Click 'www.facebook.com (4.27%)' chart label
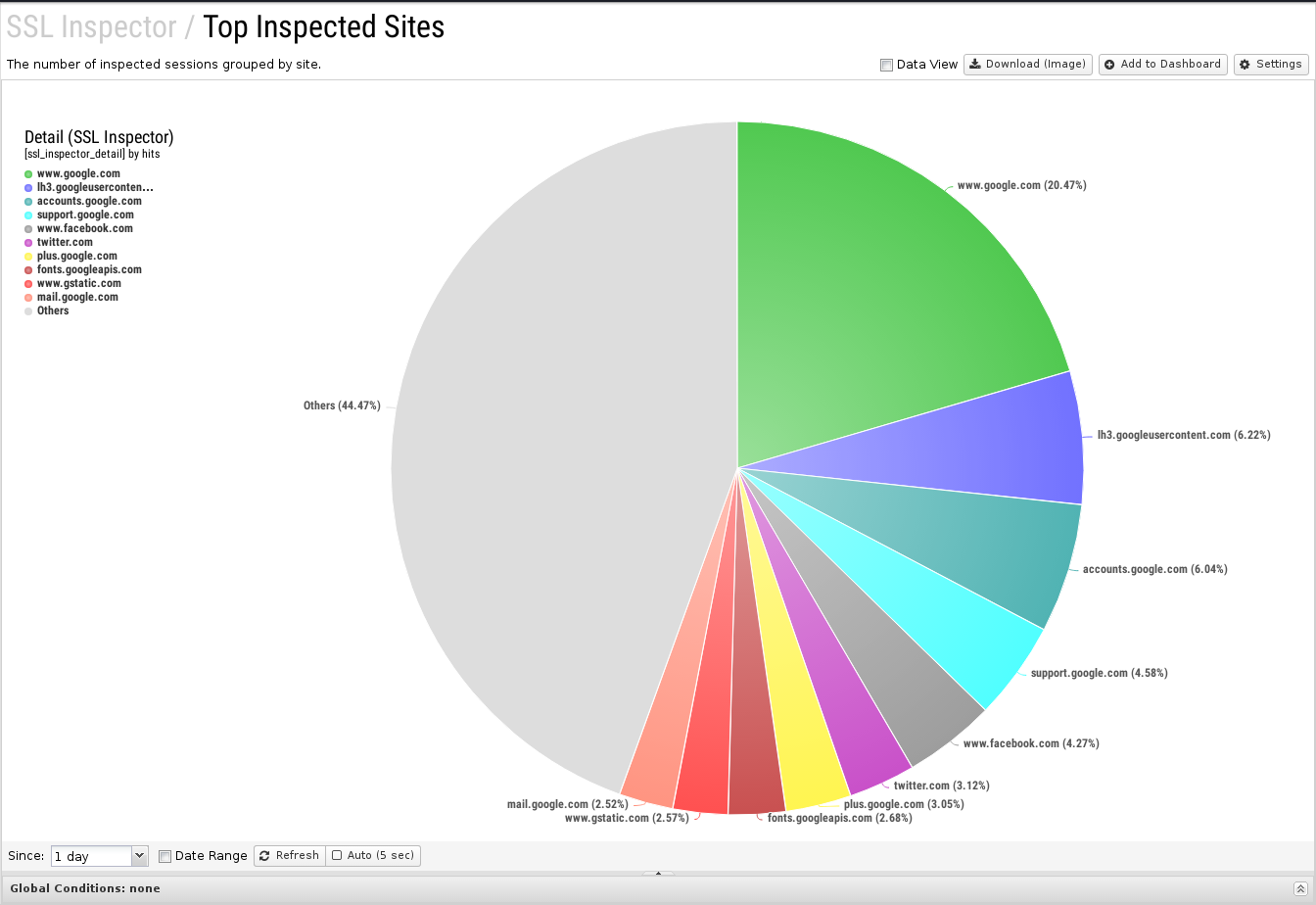 coord(1031,743)
